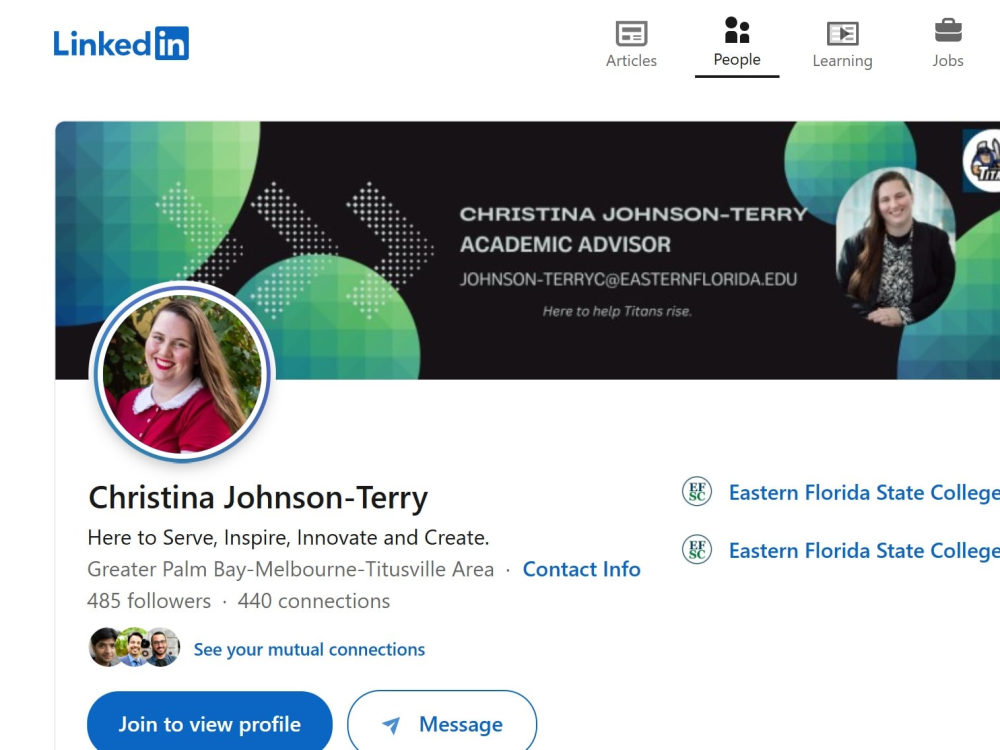The height and width of the screenshot is (750, 1000).
Task: Click the banner portrait photo in blazer
Action: (895, 247)
